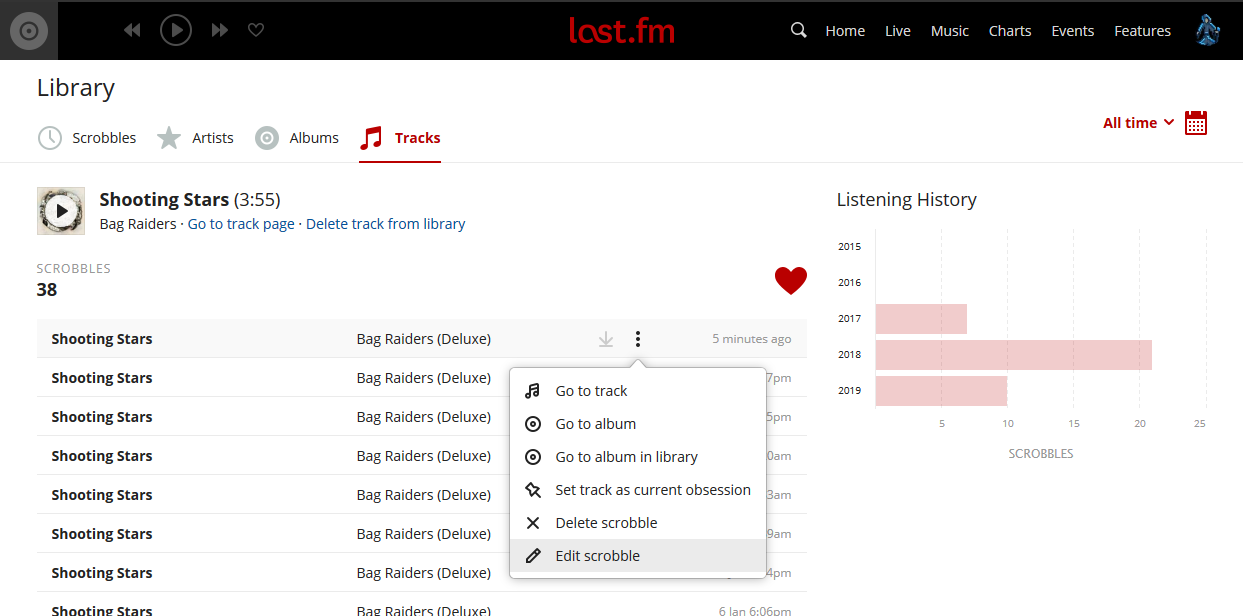Screen dimensions: 1243x616
Task: Click the scrobble count '38'
Action: (x=47, y=290)
